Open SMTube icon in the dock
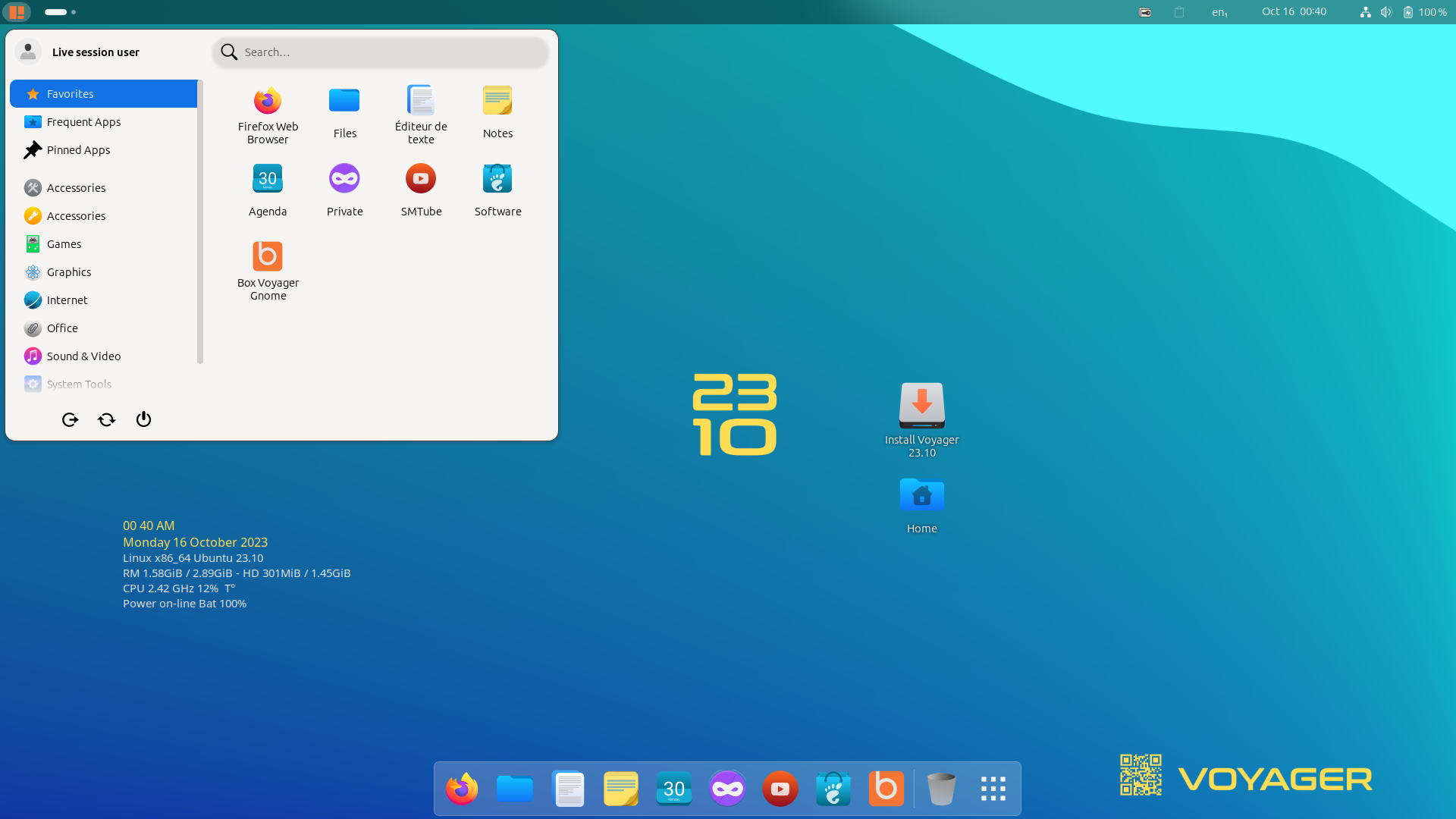1456x819 pixels. tap(780, 789)
